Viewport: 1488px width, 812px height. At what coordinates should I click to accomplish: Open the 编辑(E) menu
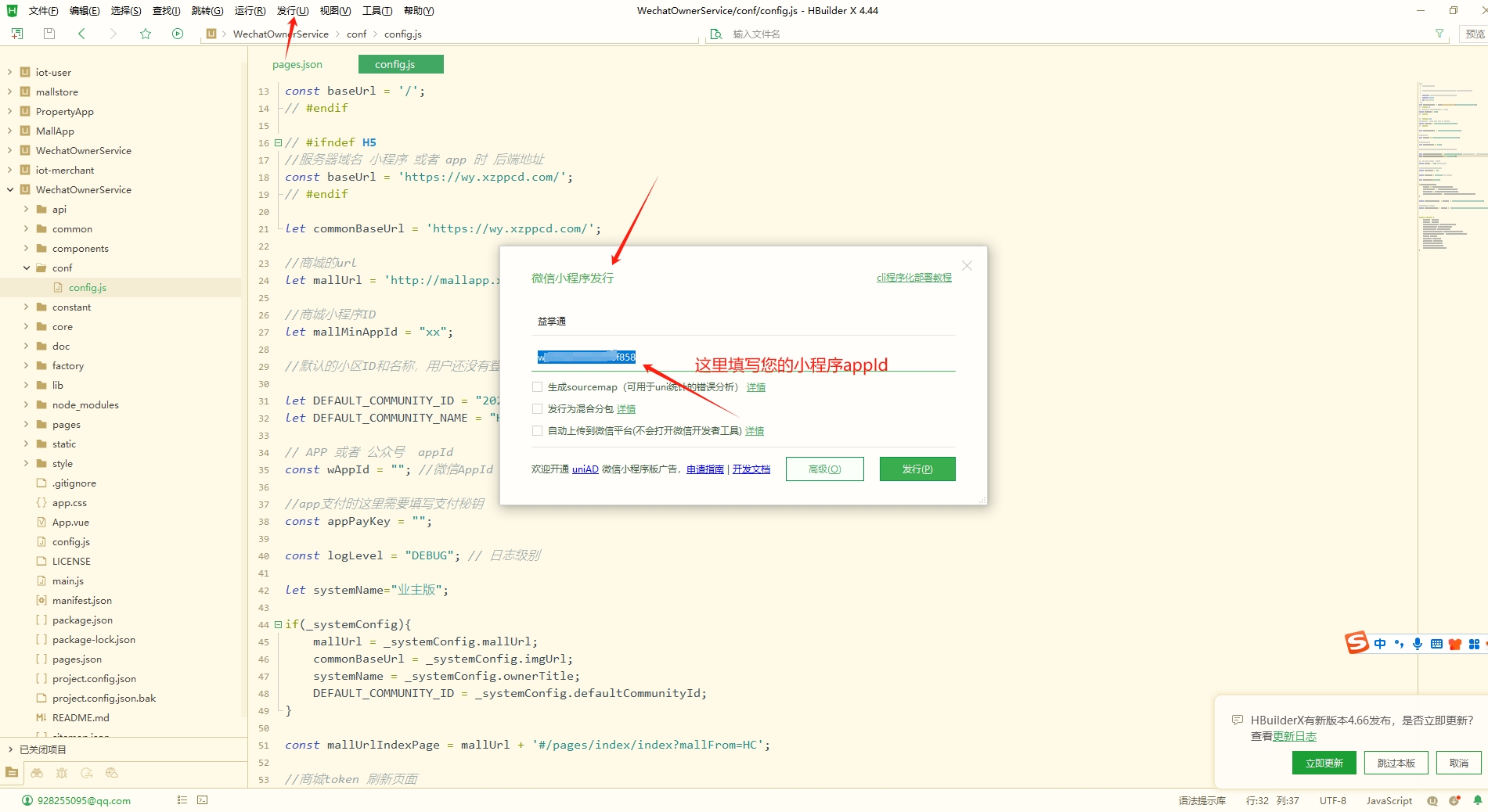point(85,11)
